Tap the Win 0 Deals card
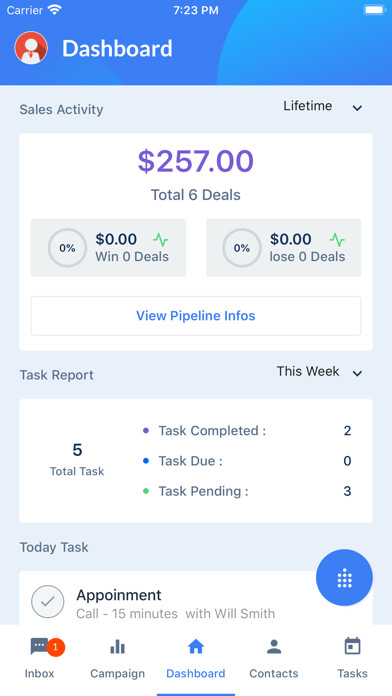 pyautogui.click(x=108, y=248)
